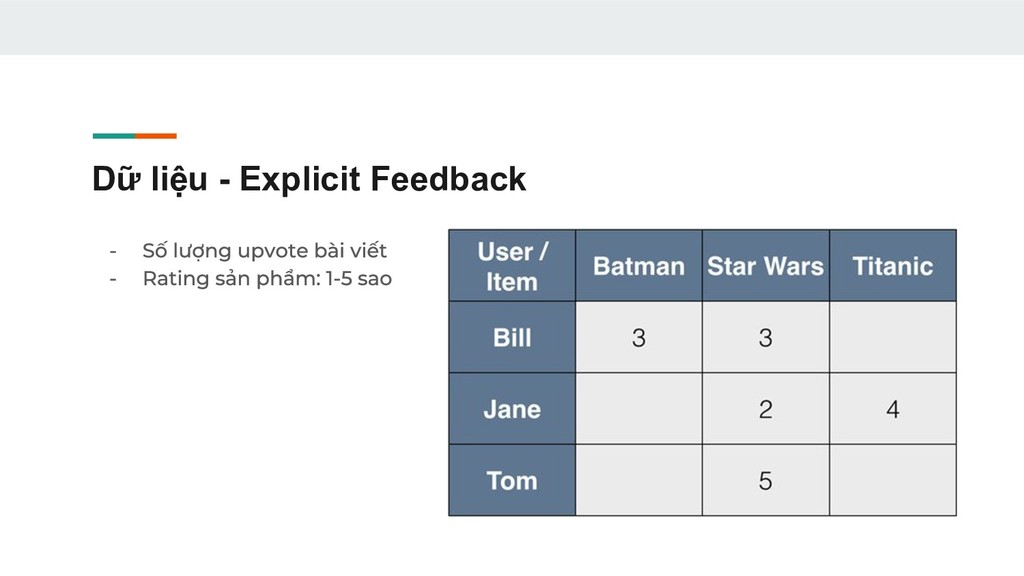1024x576 pixels.
Task: Click the bullet Rating sản phẩm: 1-5 sao
Action: (x=267, y=279)
